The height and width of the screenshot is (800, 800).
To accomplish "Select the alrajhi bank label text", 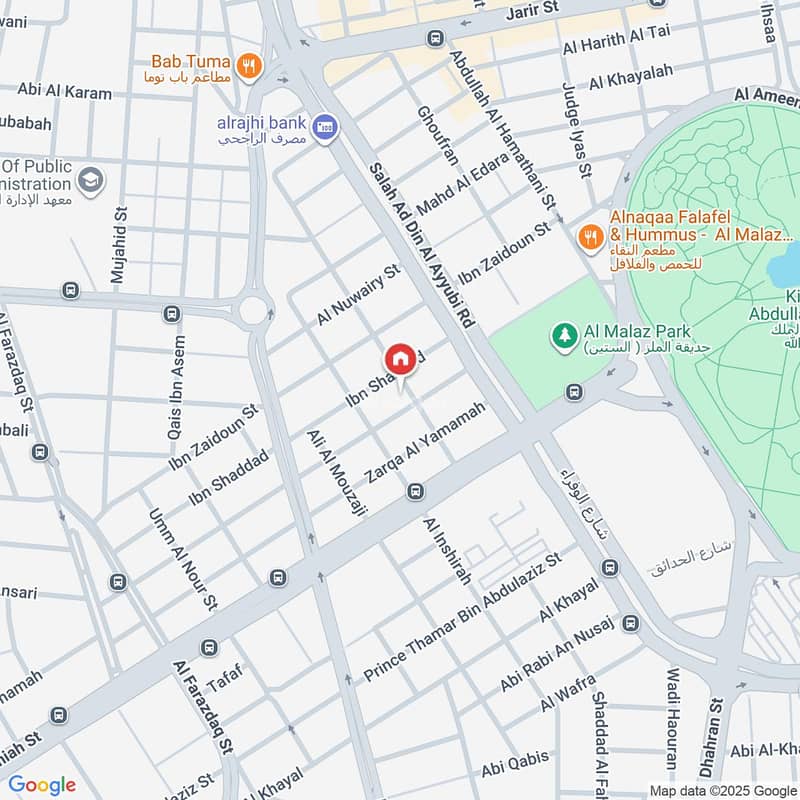I will [261, 122].
